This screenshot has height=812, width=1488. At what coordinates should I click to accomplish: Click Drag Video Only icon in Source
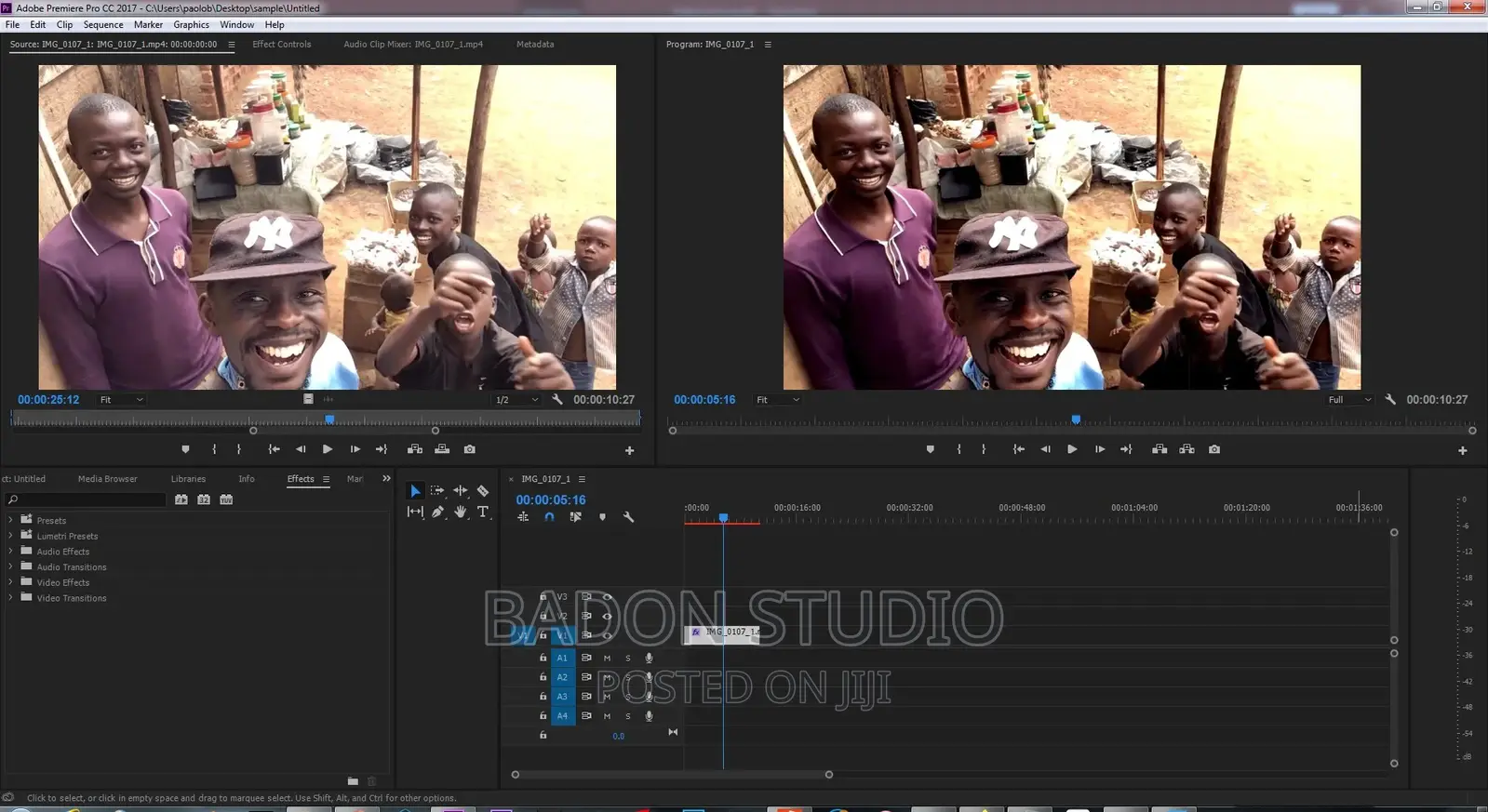(308, 399)
